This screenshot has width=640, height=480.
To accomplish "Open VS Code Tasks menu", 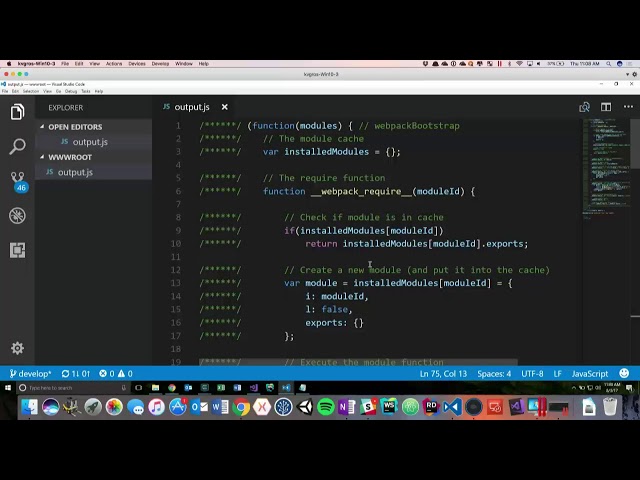I will click(x=86, y=91).
